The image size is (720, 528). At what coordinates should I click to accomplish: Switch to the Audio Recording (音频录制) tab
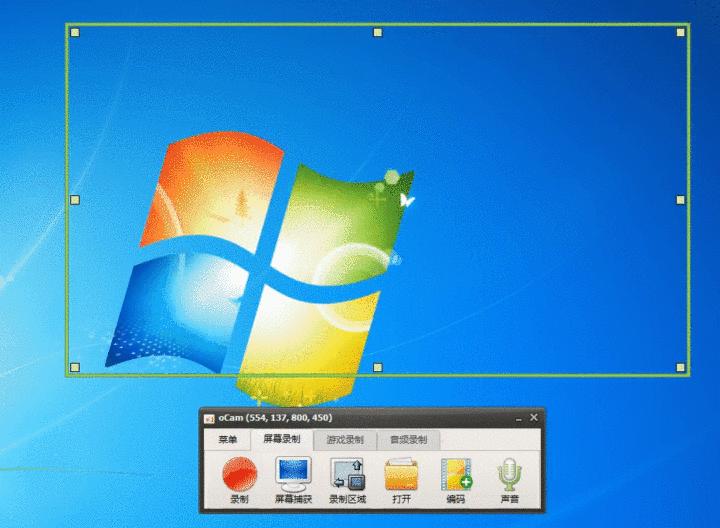pyautogui.click(x=408, y=440)
